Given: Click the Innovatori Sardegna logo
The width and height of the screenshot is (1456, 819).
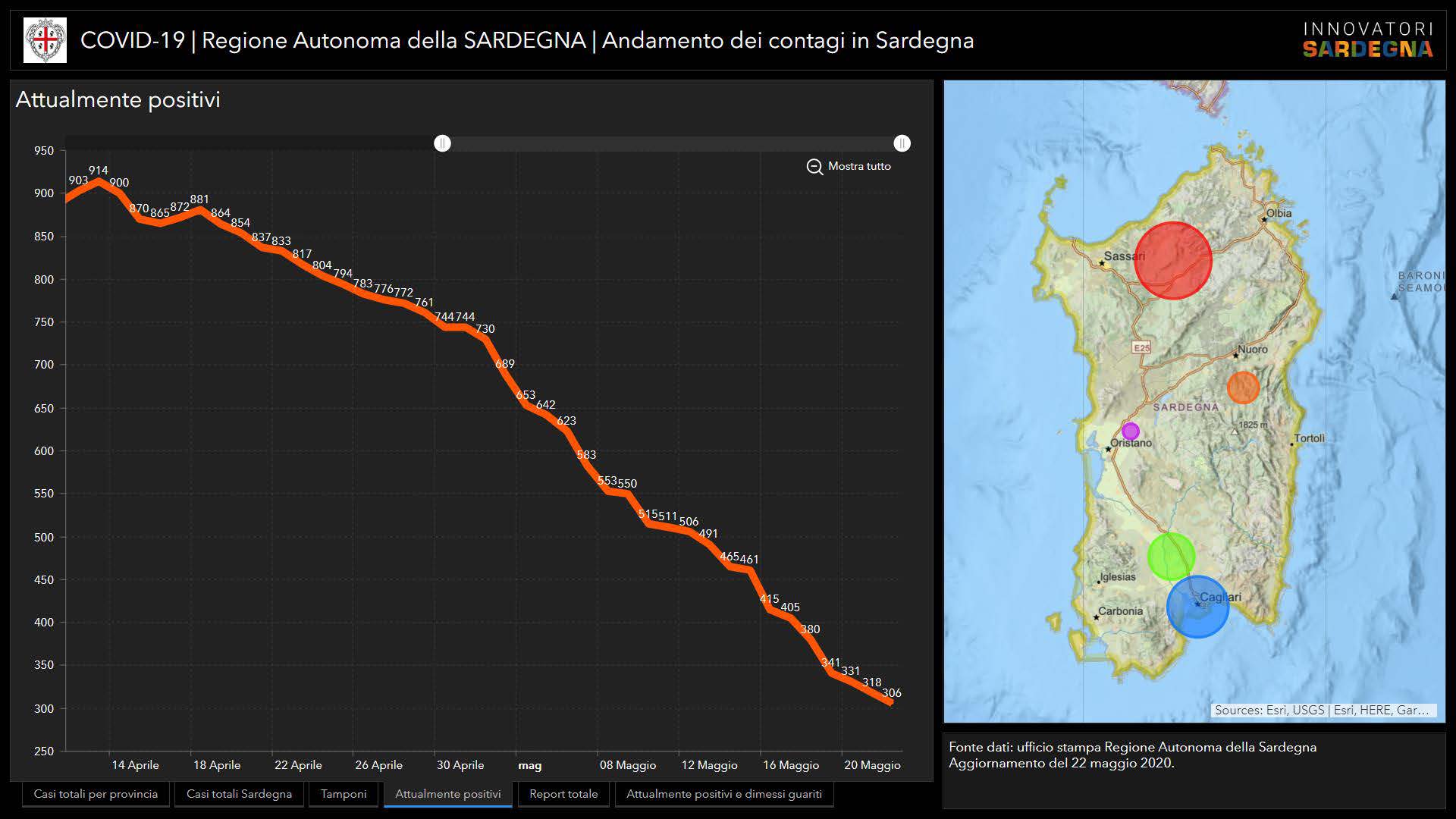Looking at the screenshot, I should pyautogui.click(x=1367, y=40).
